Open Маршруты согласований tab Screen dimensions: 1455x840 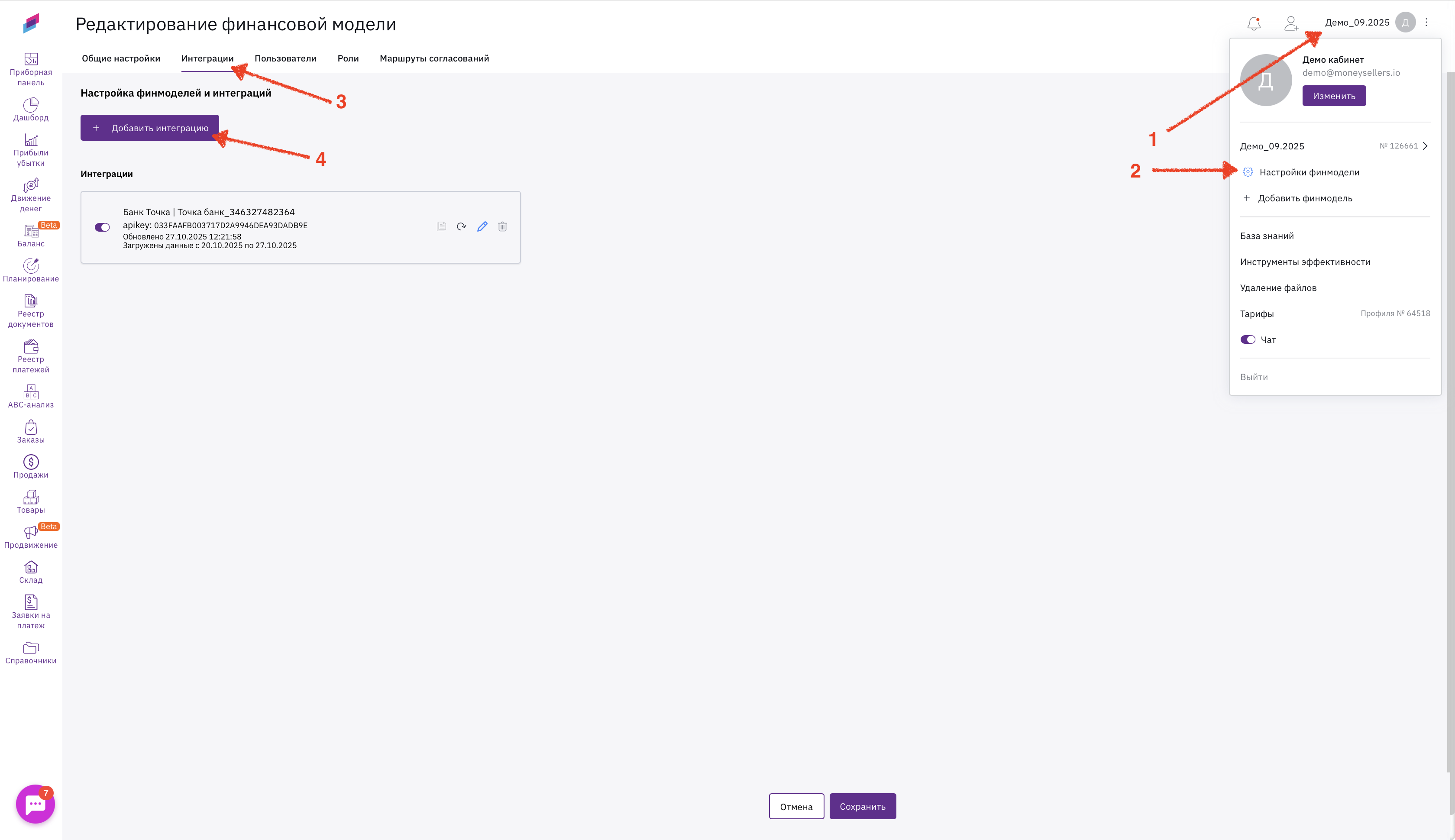click(434, 58)
